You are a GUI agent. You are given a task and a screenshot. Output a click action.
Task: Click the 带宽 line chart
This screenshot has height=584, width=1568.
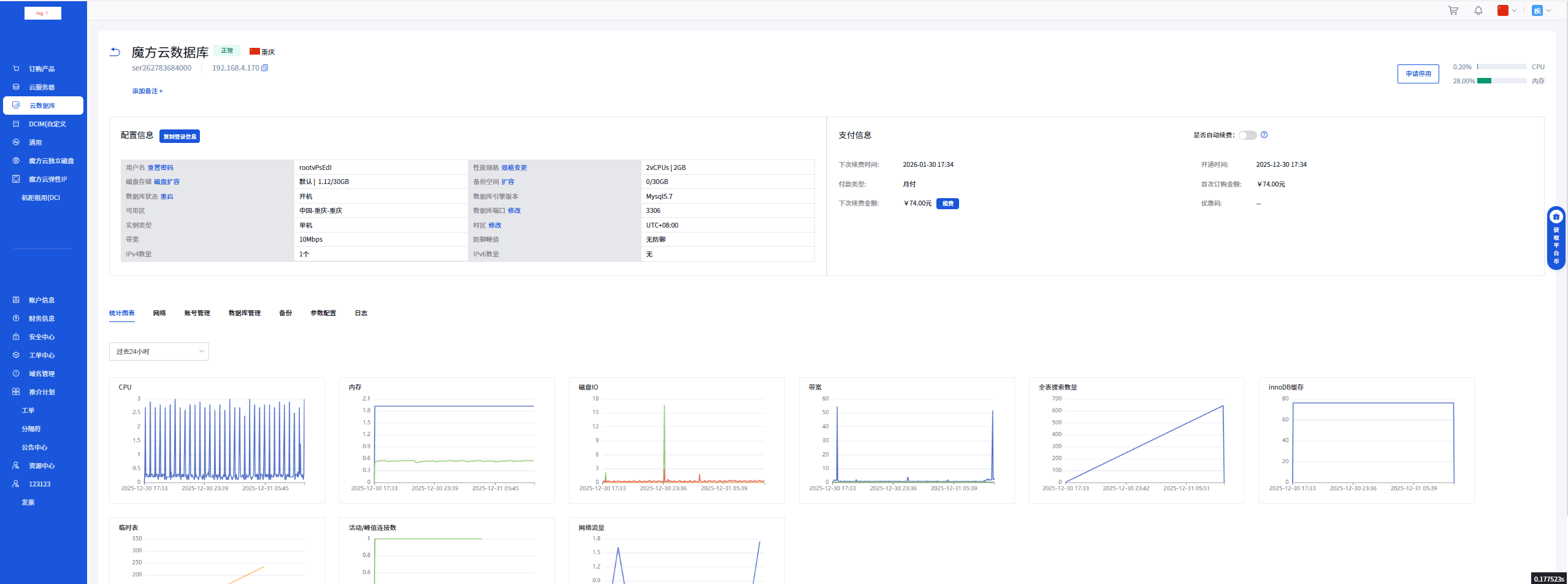pyautogui.click(x=907, y=440)
